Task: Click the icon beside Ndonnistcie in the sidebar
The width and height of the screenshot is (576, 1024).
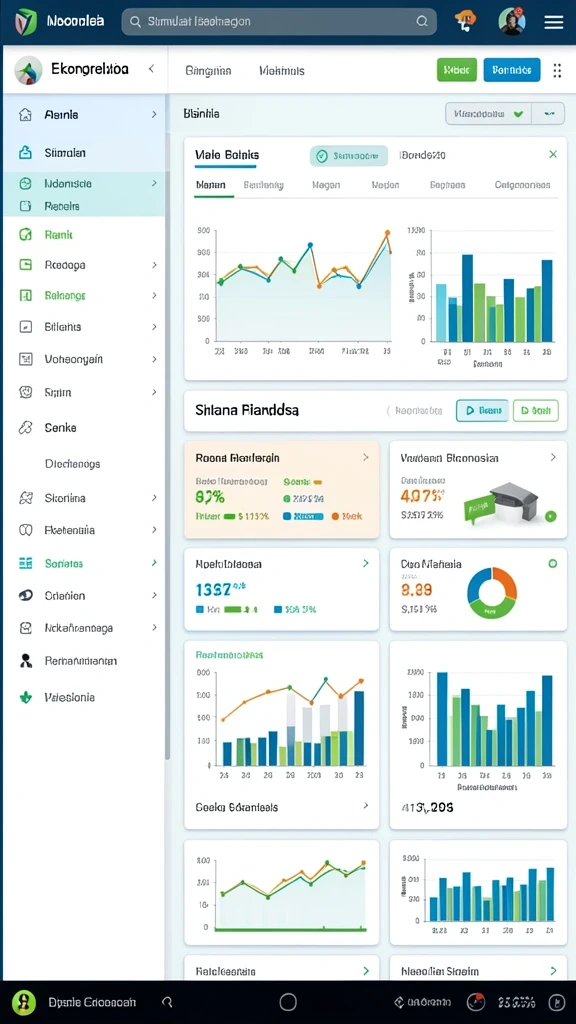Action: pos(25,184)
